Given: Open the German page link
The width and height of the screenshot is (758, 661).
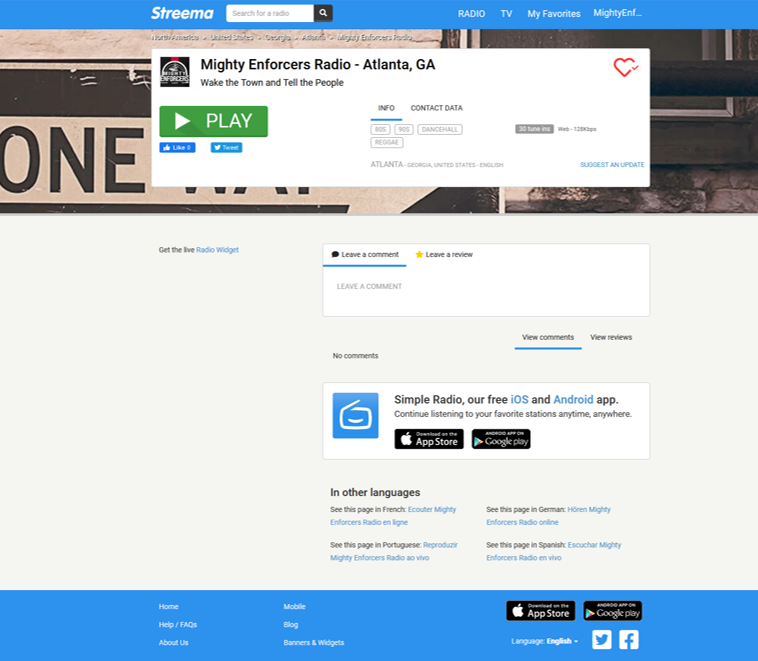Looking at the screenshot, I should tap(549, 516).
